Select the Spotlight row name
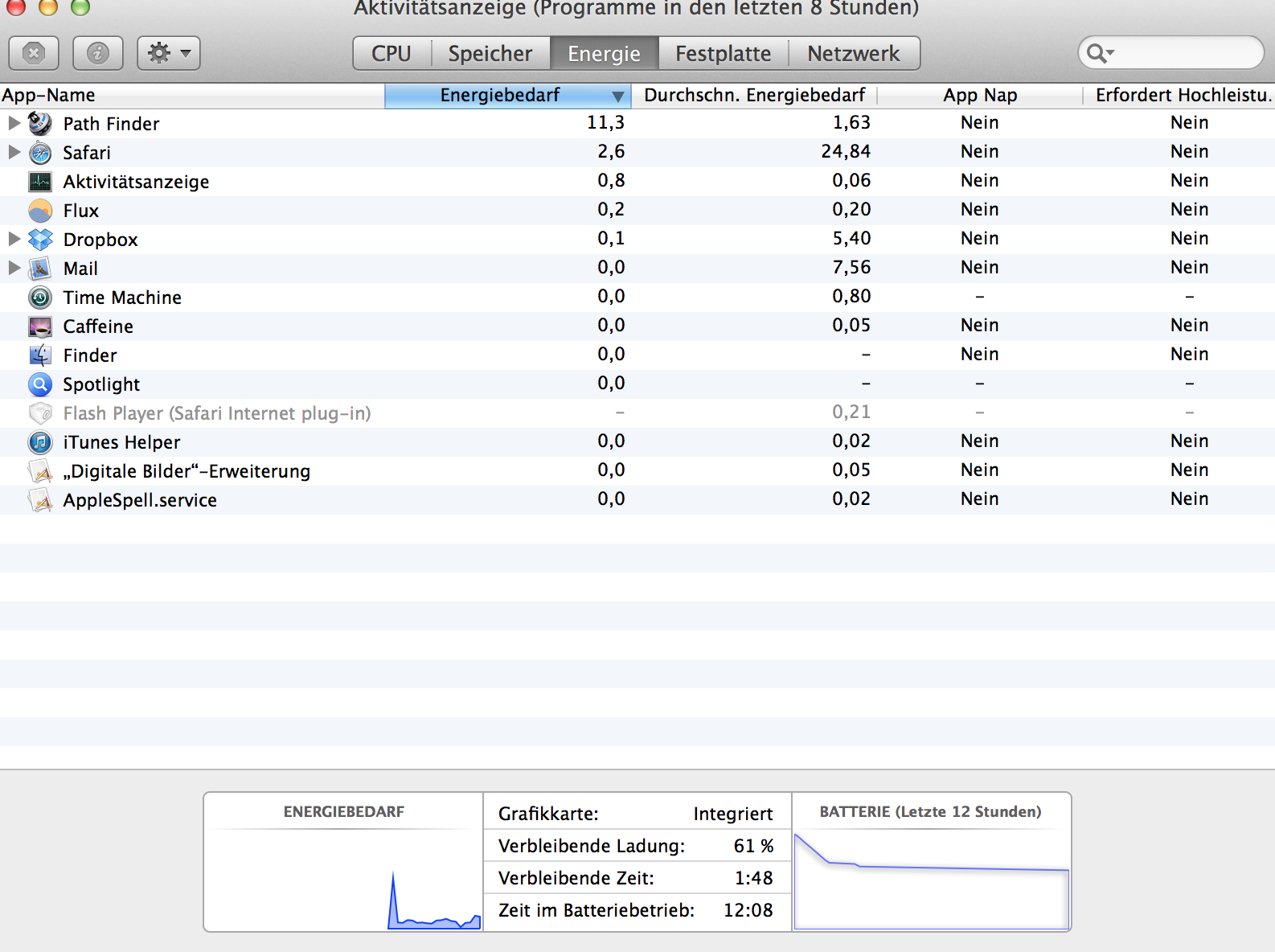The width and height of the screenshot is (1275, 952). 101,384
